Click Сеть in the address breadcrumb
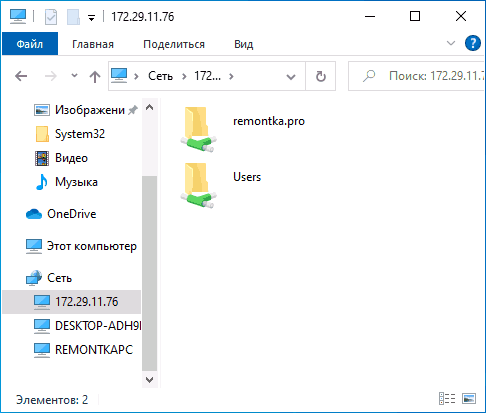This screenshot has height=413, width=486. point(160,76)
